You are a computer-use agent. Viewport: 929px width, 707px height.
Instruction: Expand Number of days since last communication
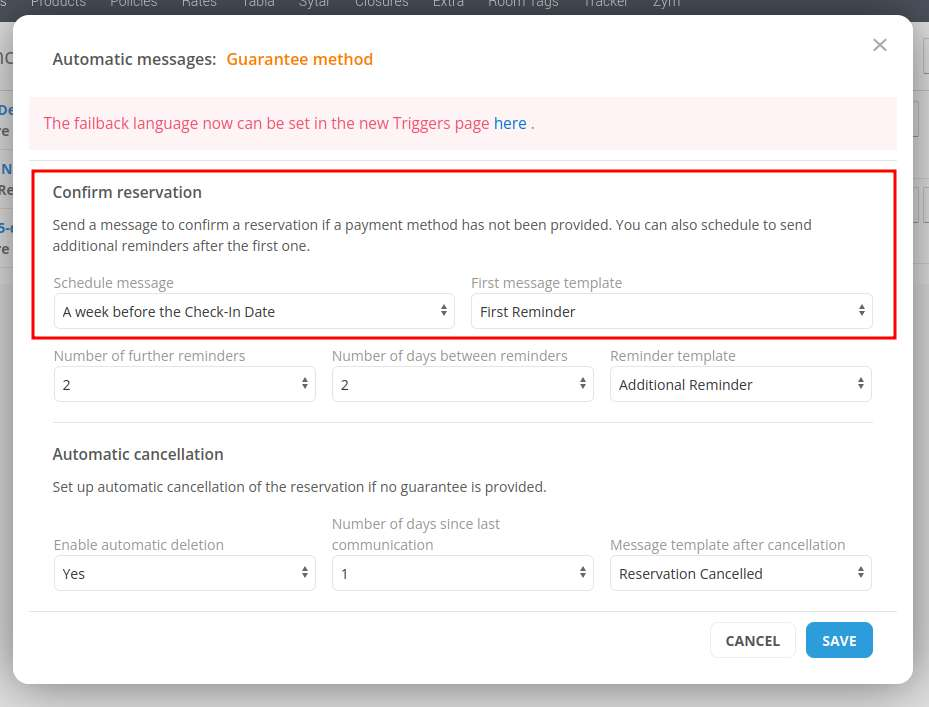click(x=463, y=574)
